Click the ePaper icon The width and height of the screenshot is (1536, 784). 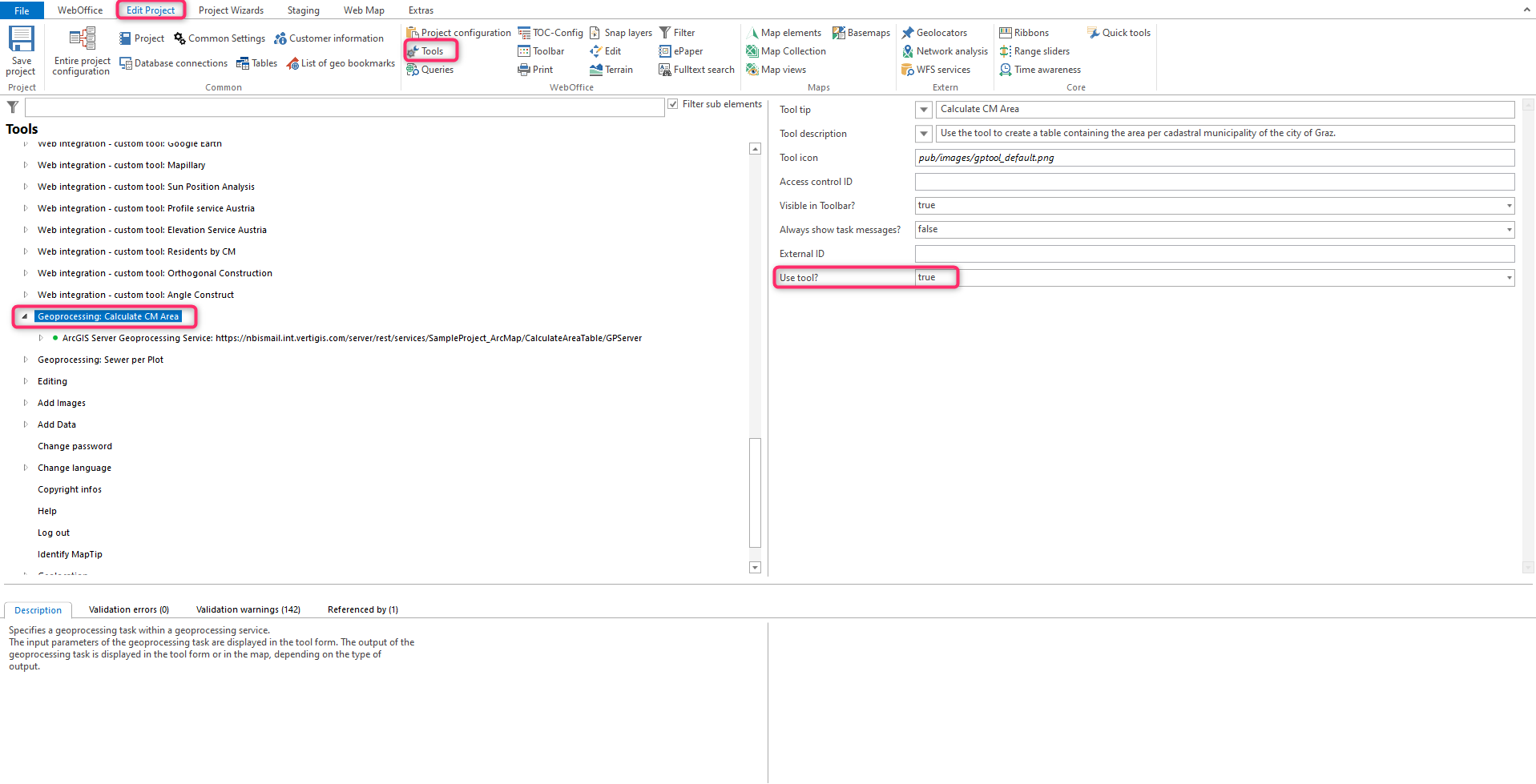(x=680, y=51)
